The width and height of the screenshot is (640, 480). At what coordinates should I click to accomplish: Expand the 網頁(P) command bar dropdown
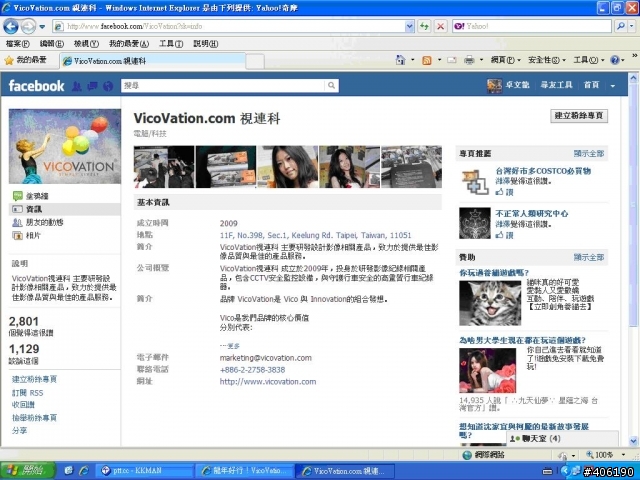(x=506, y=60)
